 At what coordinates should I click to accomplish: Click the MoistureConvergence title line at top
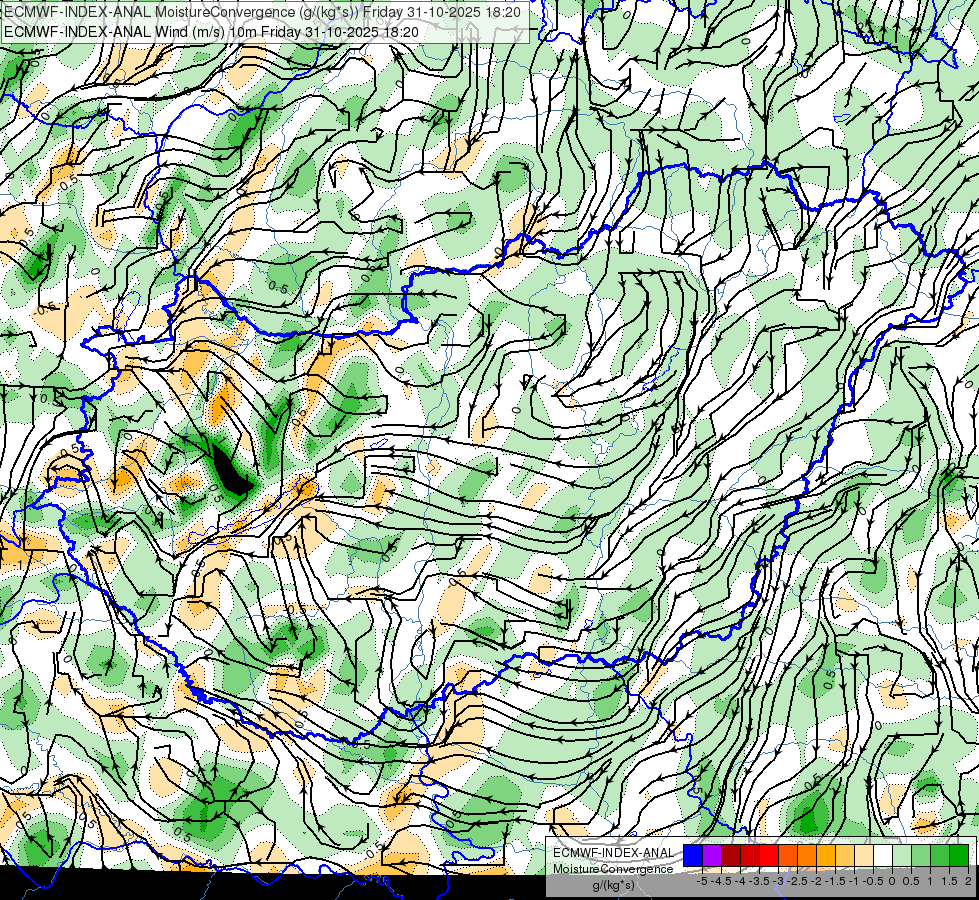(x=262, y=12)
